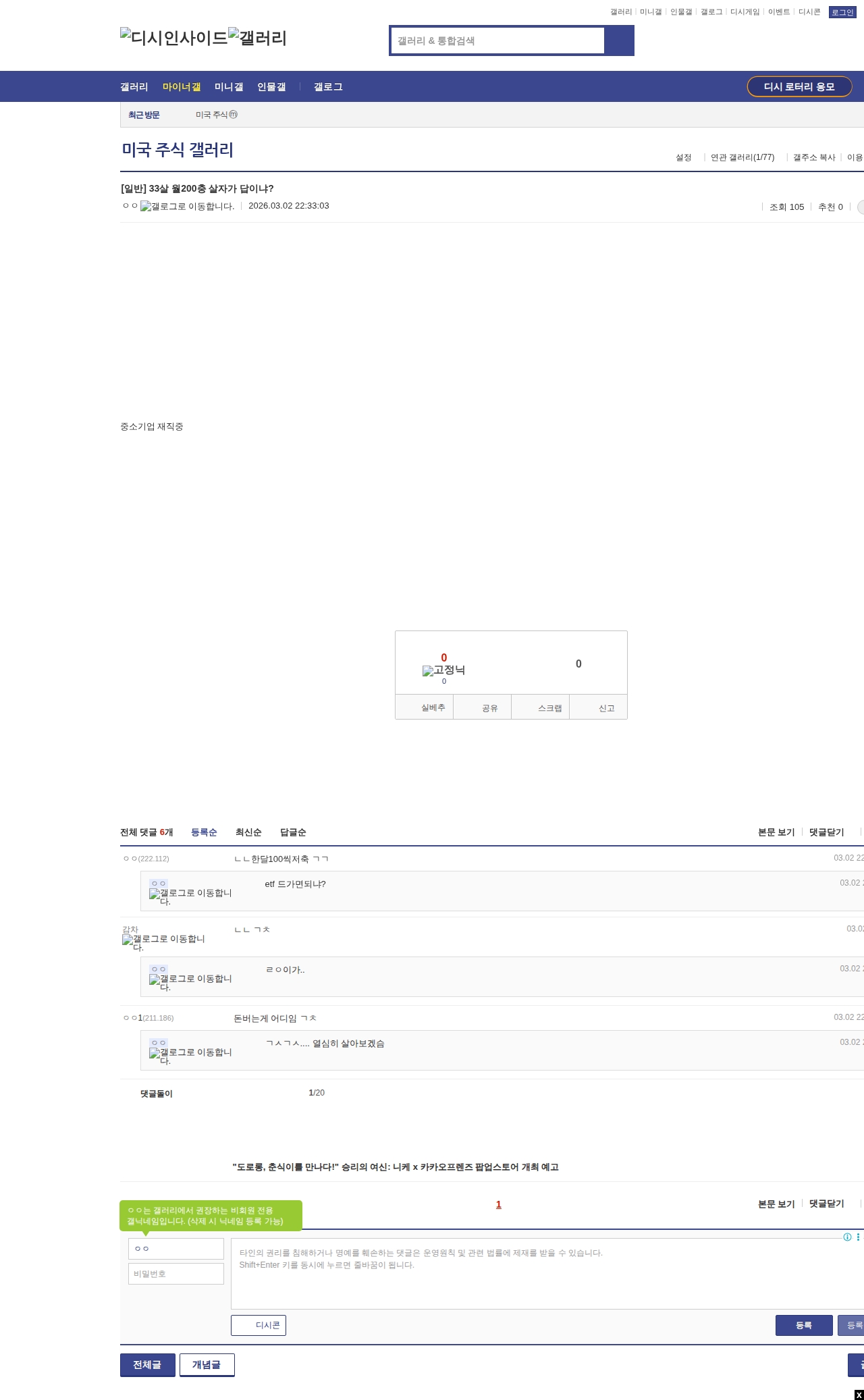Sort comments by 최신순

coord(248,832)
